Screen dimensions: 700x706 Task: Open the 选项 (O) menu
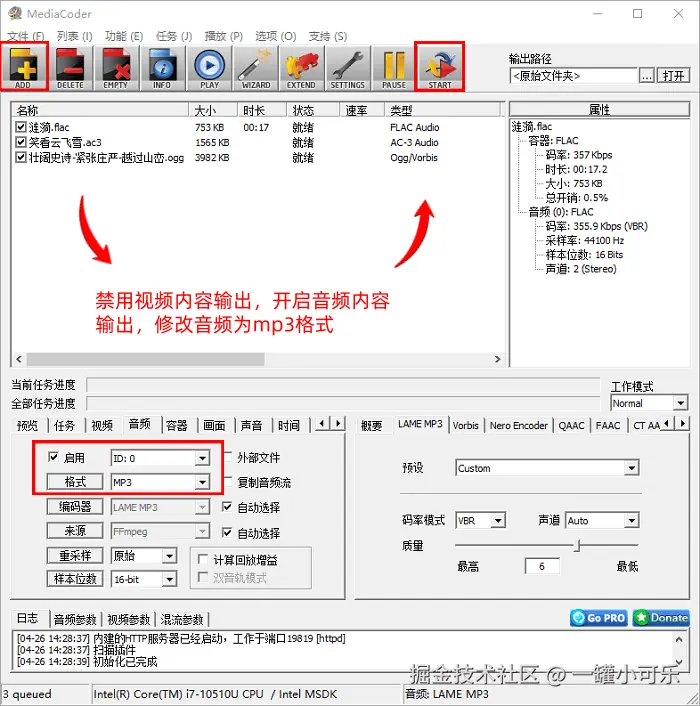[275, 36]
